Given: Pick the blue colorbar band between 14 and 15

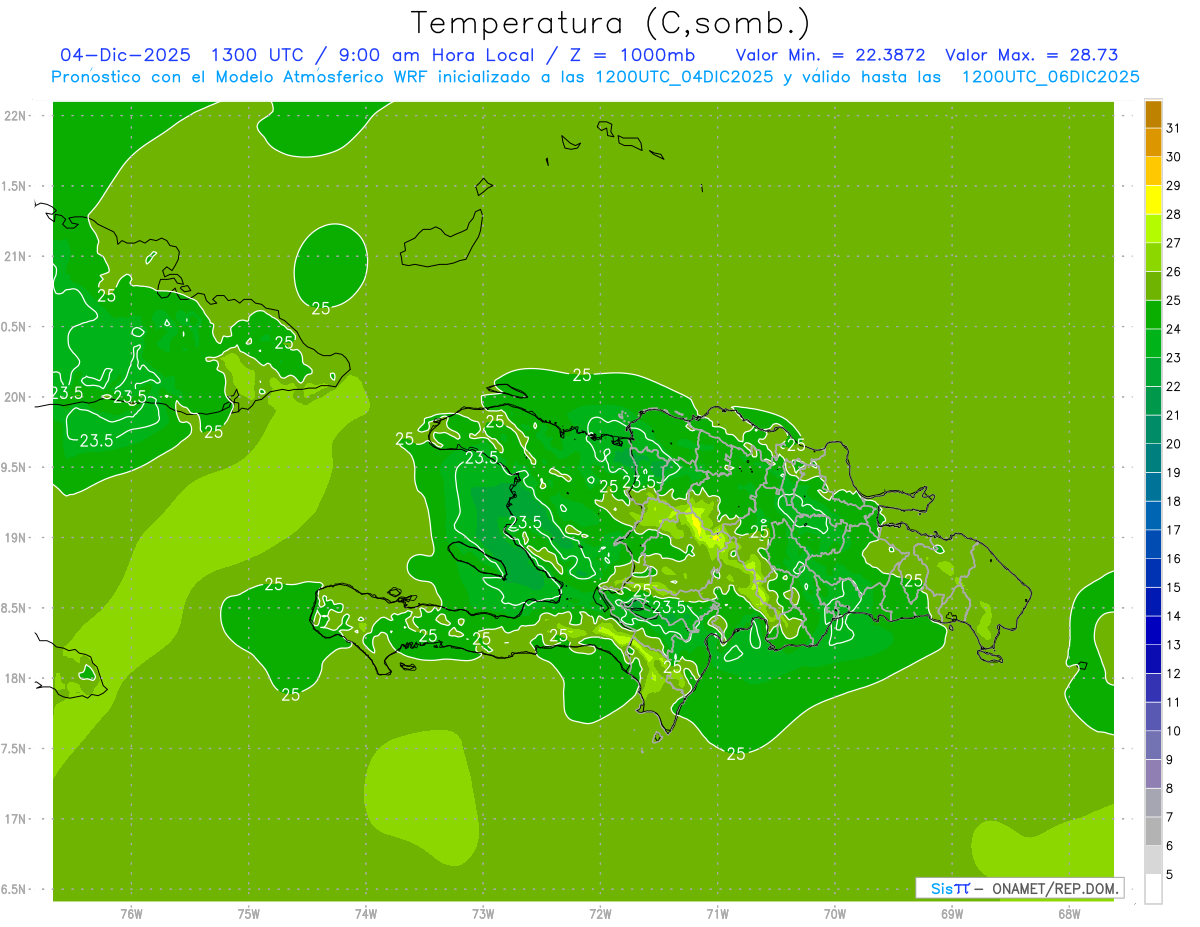Looking at the screenshot, I should pos(1153,602).
